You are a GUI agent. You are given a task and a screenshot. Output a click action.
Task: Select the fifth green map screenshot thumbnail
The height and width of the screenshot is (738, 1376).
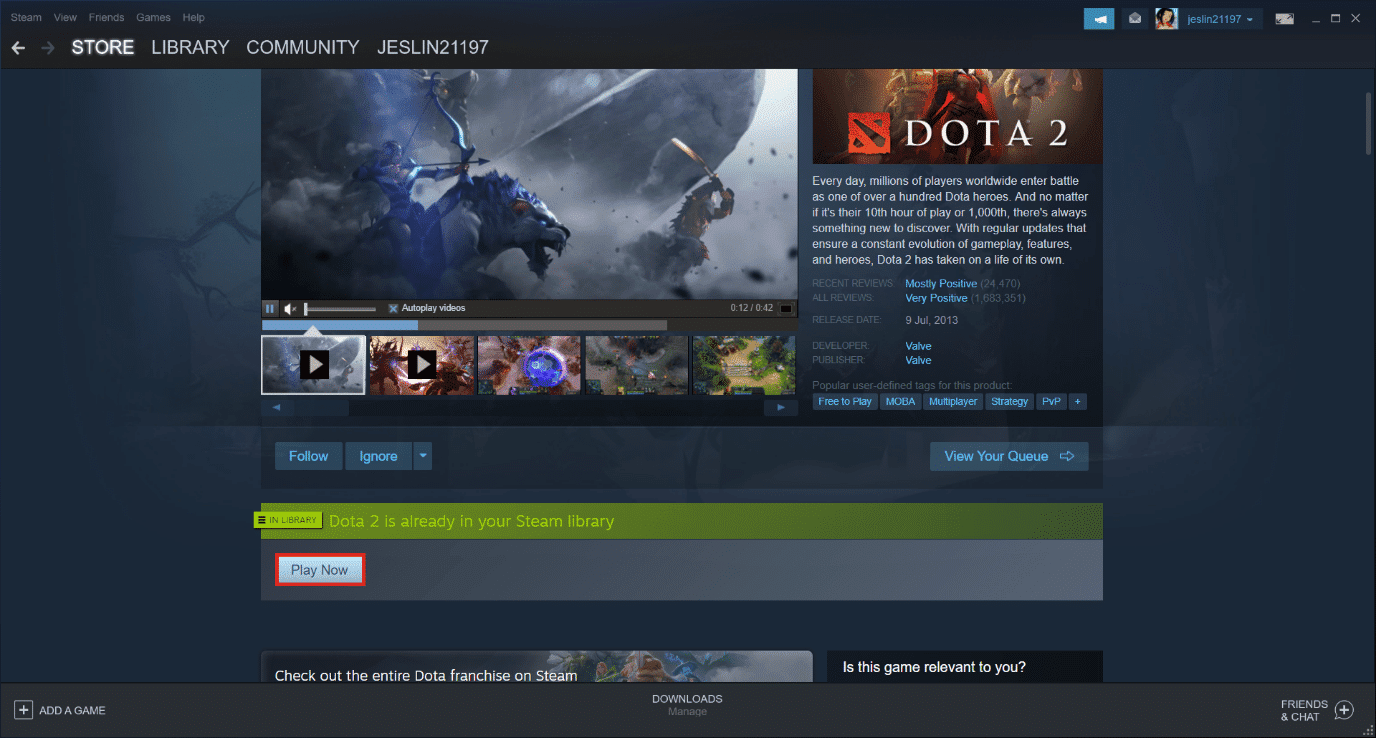tap(745, 365)
